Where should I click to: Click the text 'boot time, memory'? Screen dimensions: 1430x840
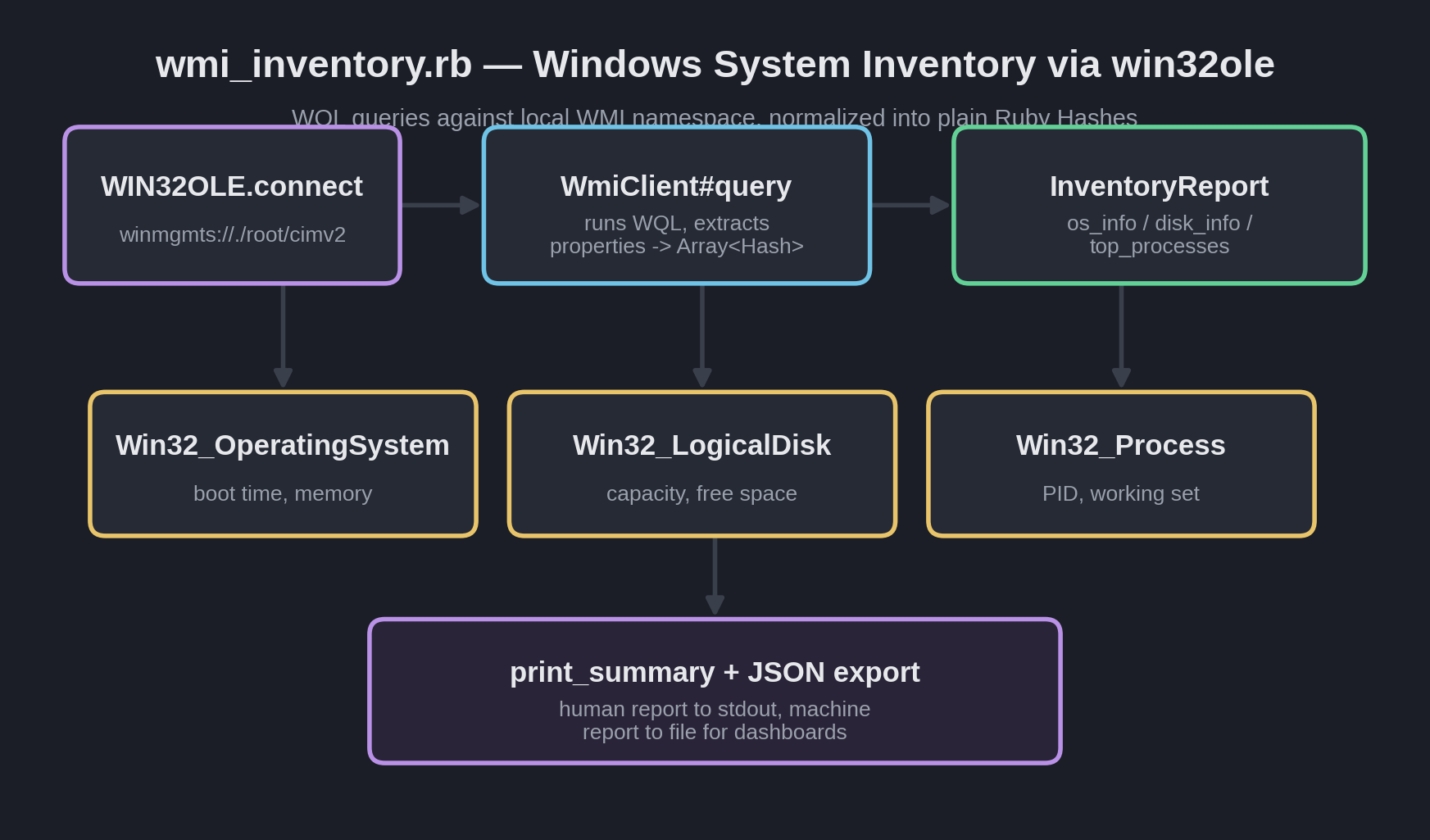click(283, 493)
